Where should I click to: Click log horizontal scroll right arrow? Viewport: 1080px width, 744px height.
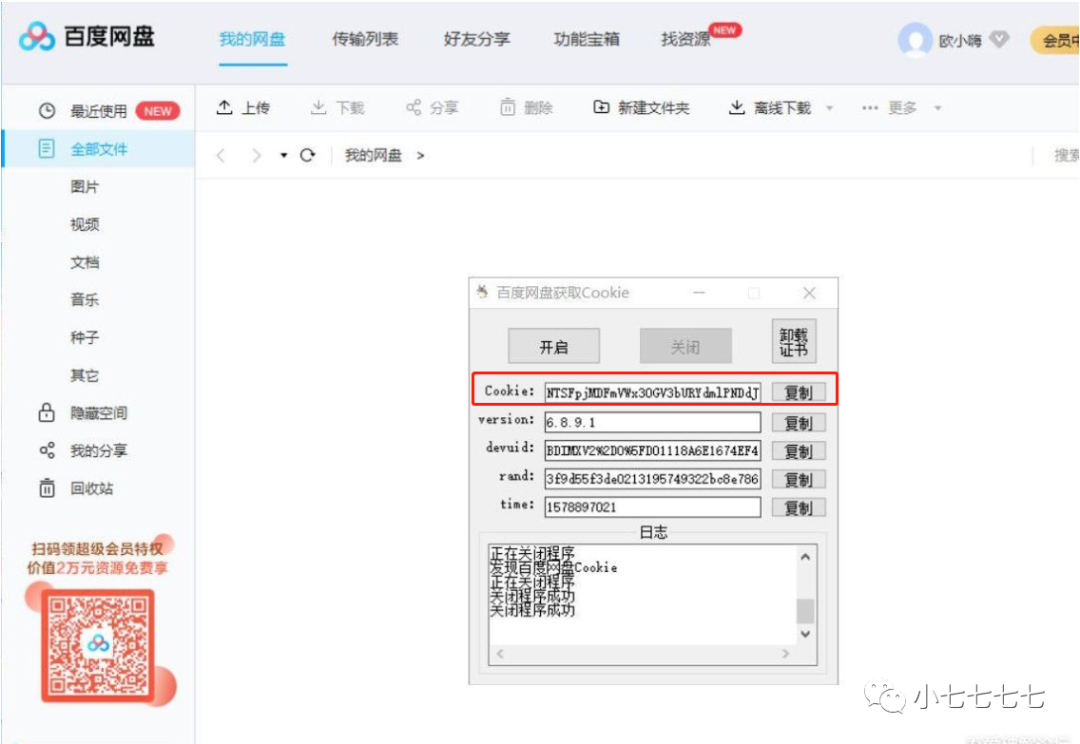point(785,654)
